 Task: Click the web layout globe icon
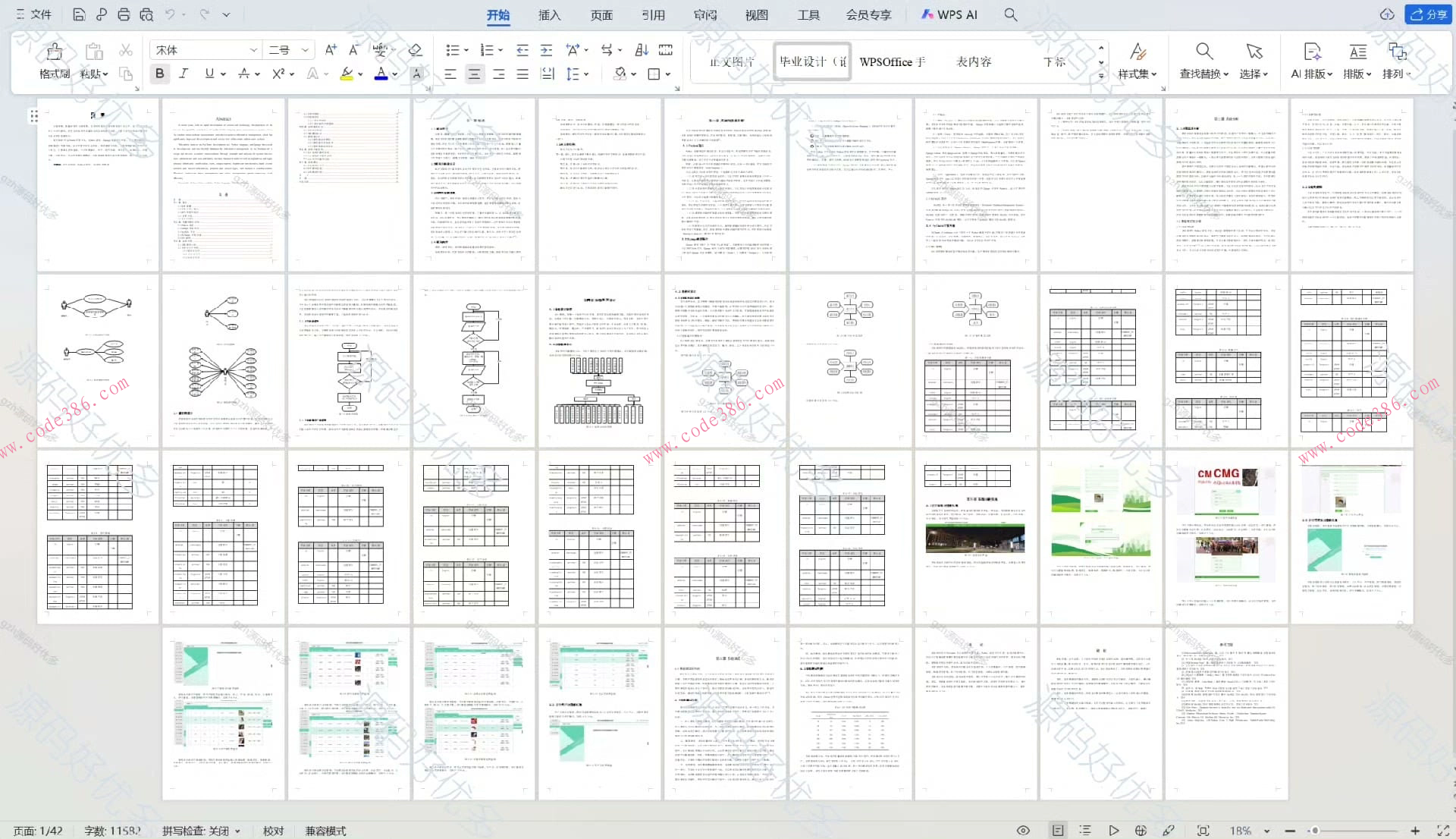click(1141, 831)
